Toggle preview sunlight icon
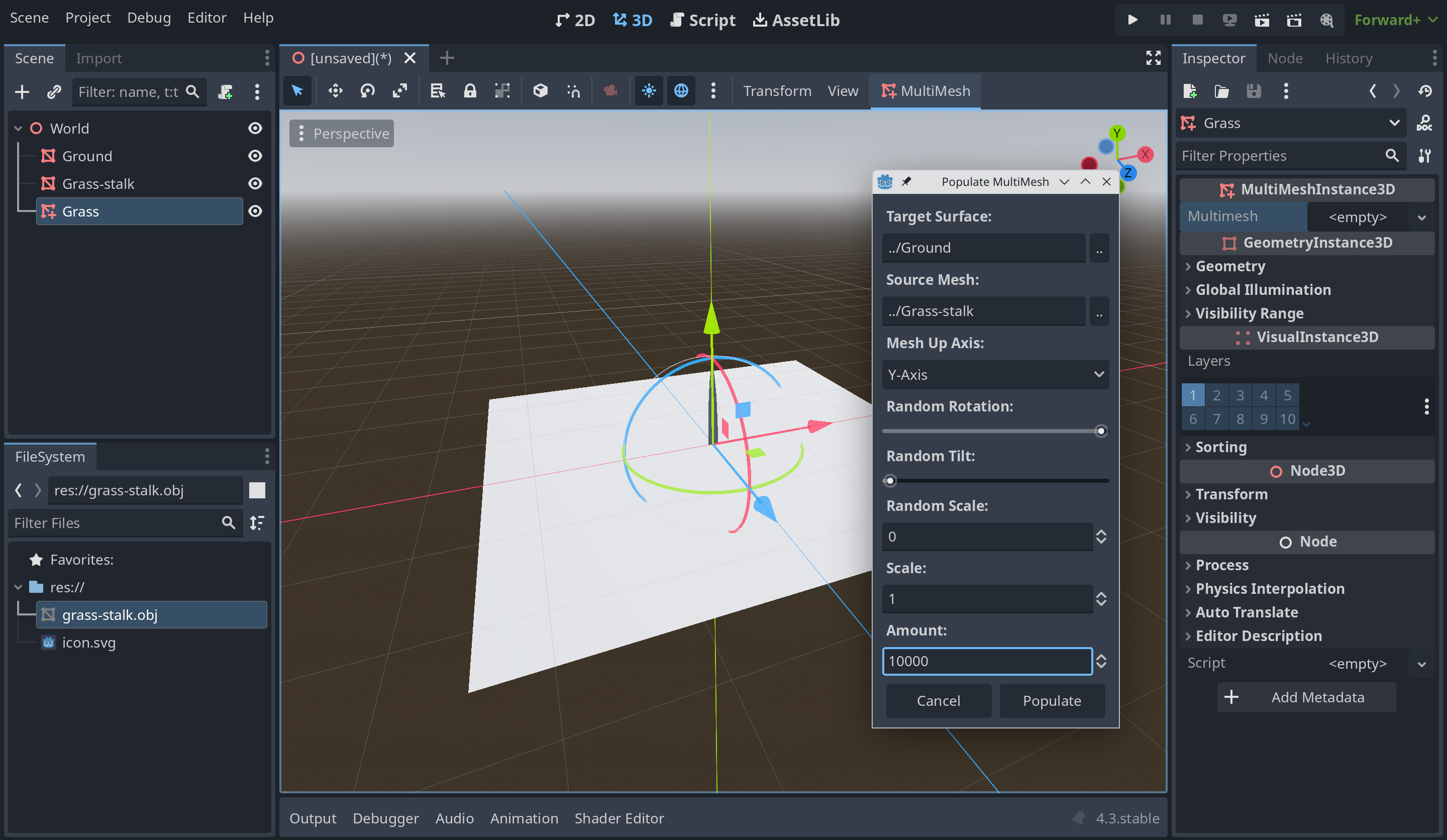 click(x=649, y=91)
